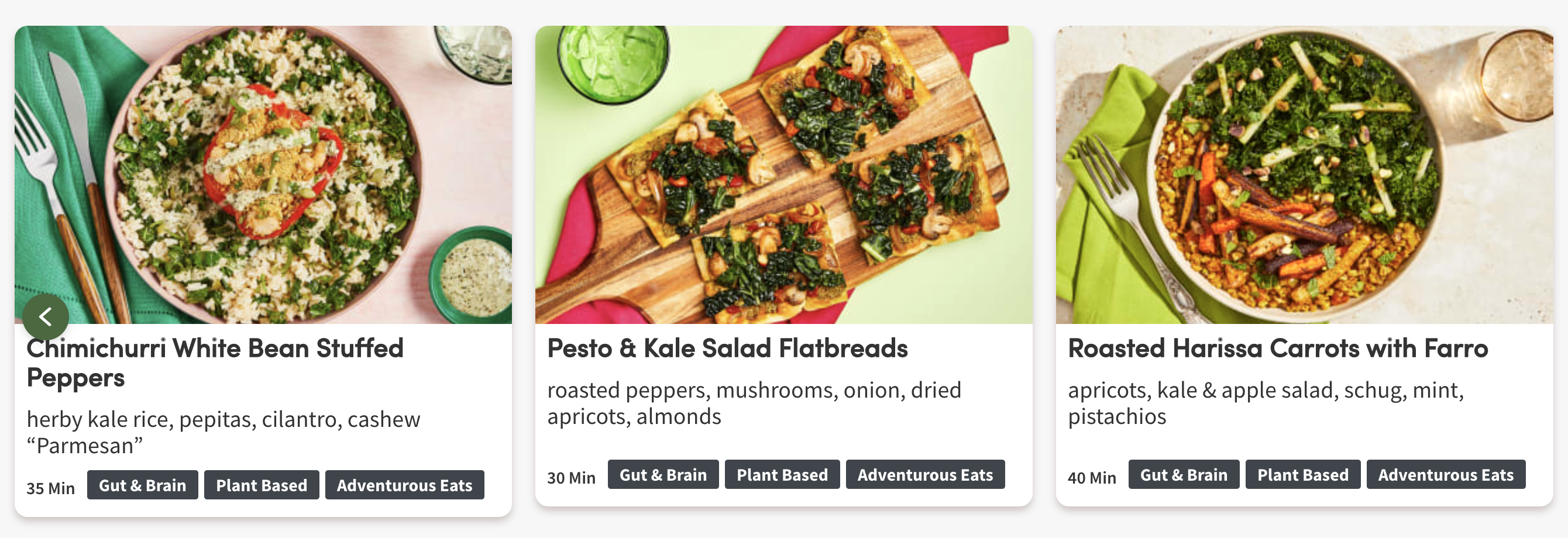Select Roasted Harissa Carrots with Farro title

point(1278,348)
